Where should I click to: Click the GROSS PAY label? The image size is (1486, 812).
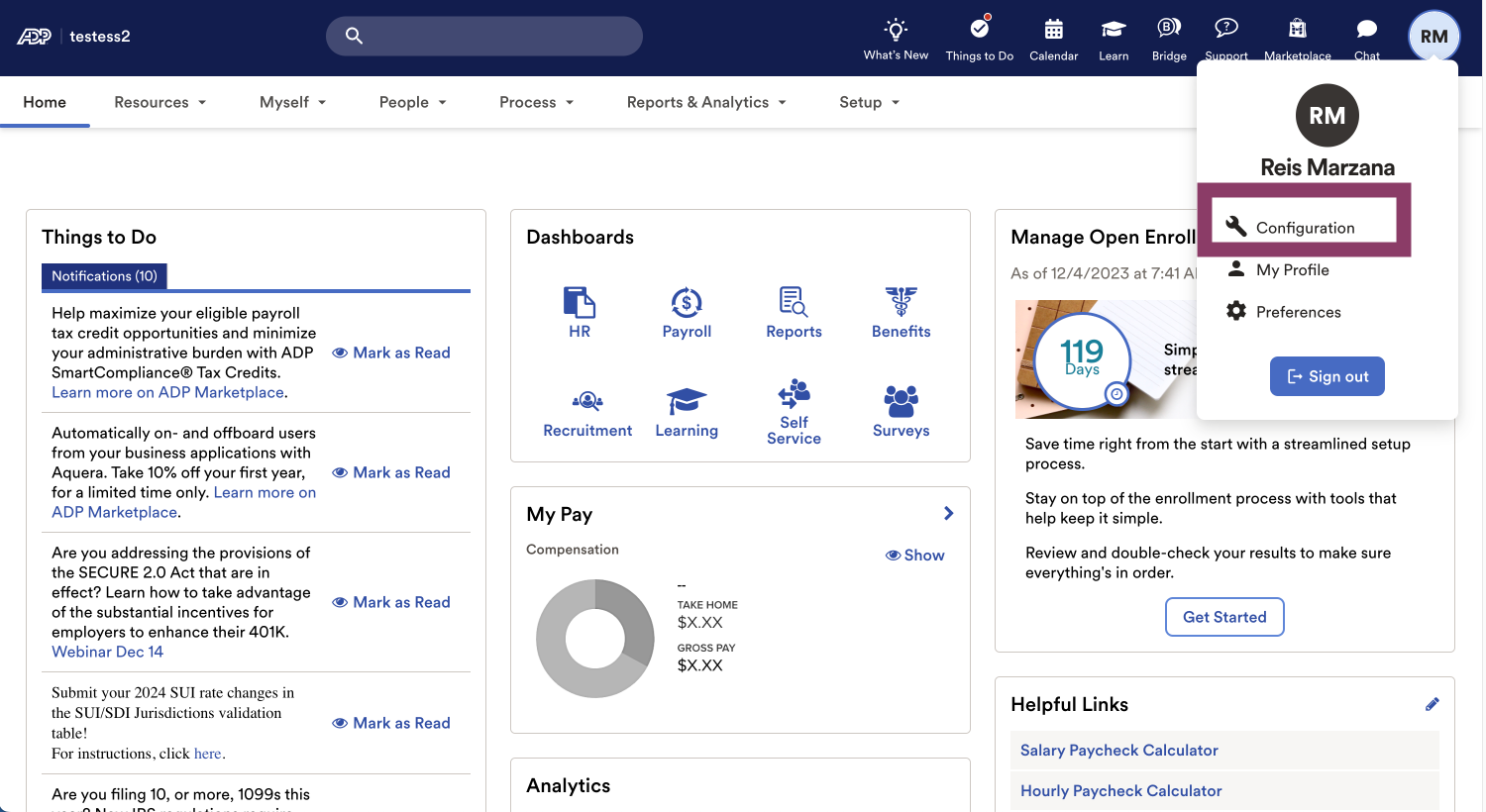click(706, 648)
